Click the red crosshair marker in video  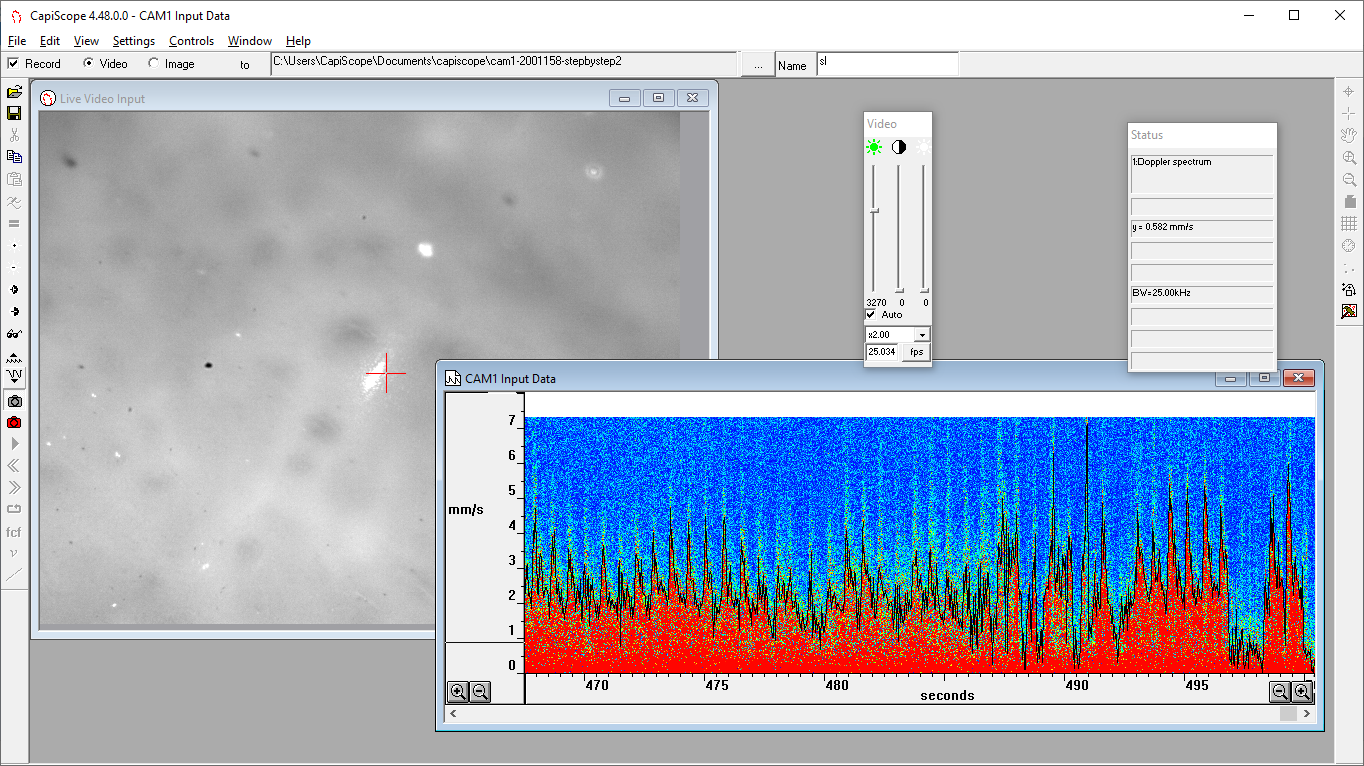click(x=386, y=373)
